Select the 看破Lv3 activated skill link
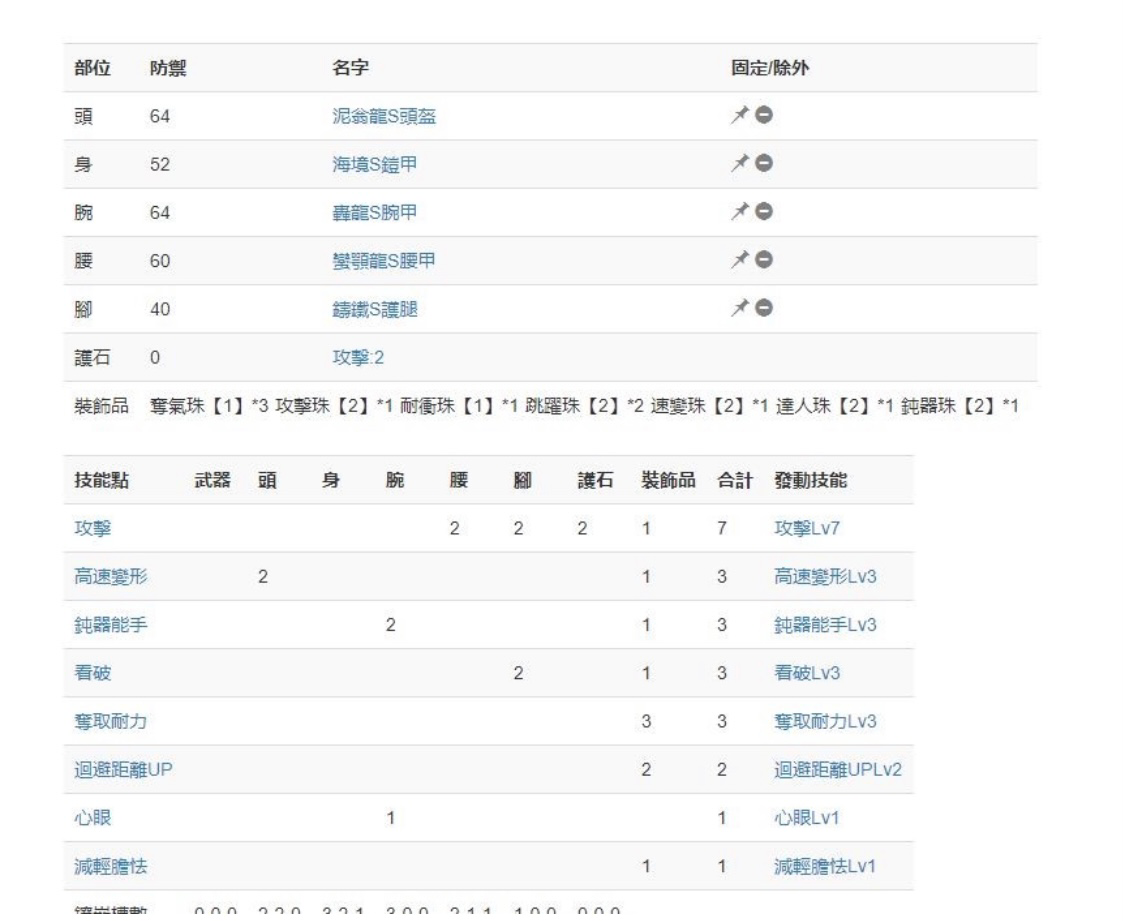The width and height of the screenshot is (1125, 921). pos(806,673)
